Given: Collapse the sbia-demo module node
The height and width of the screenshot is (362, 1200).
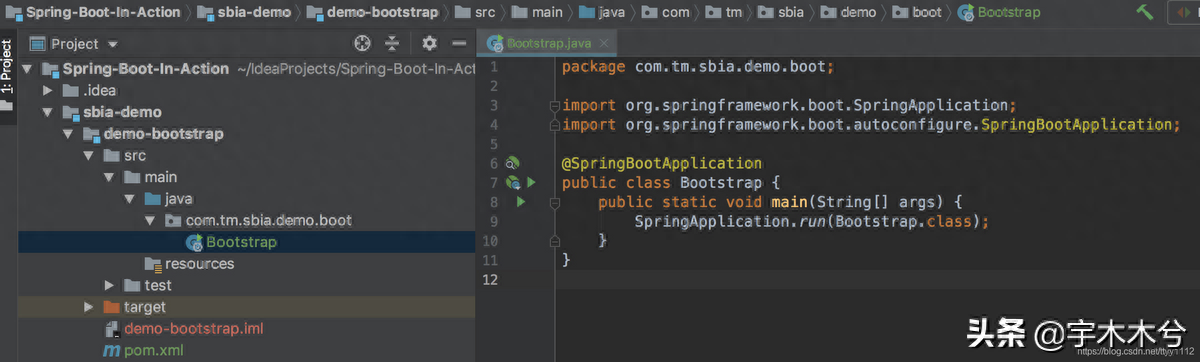Looking at the screenshot, I should click(47, 112).
